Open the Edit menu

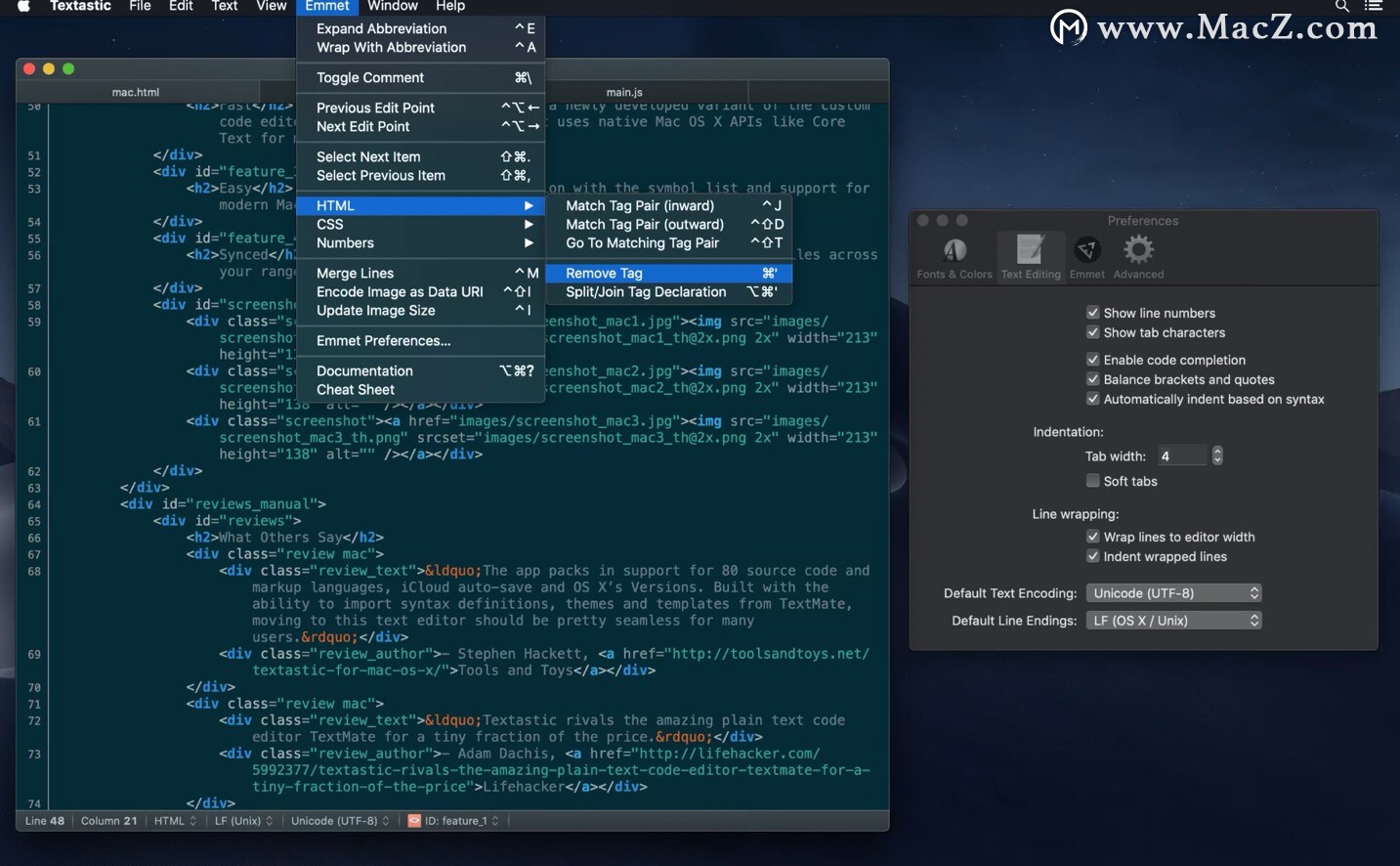[x=181, y=6]
